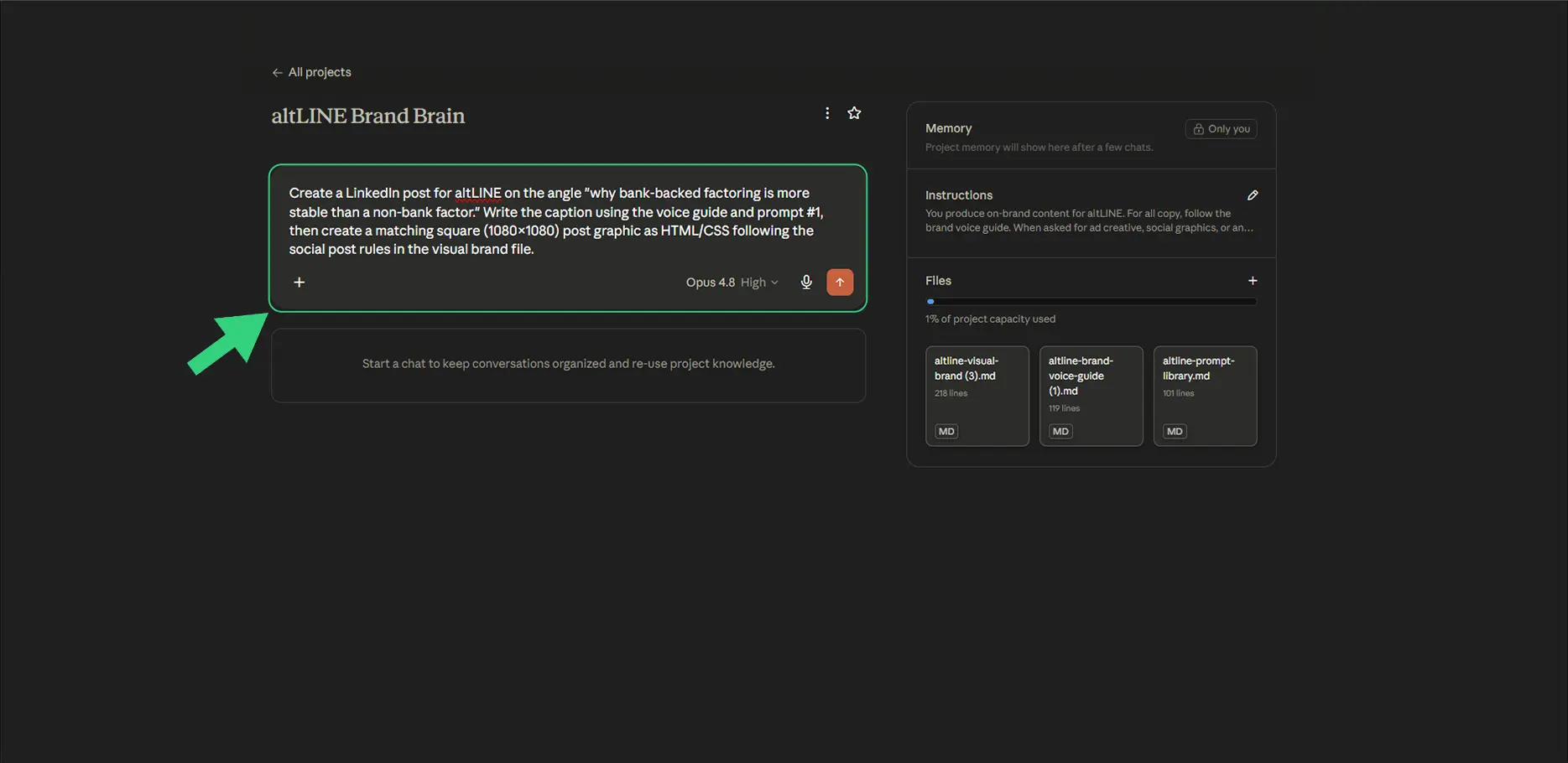Click 'Project memory will show here' text

pos(1039,148)
